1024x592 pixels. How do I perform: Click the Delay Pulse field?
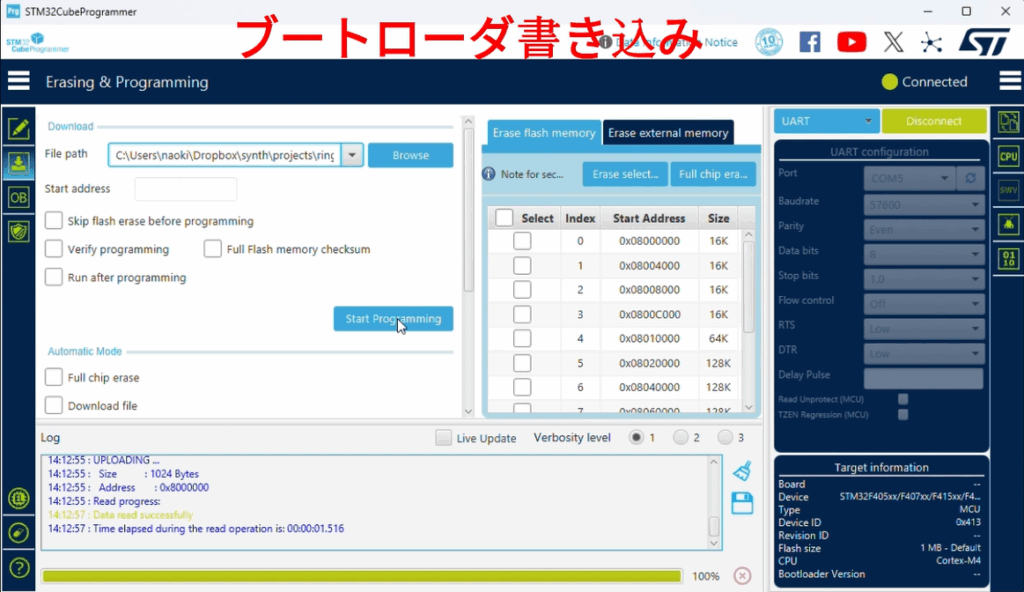(x=923, y=378)
